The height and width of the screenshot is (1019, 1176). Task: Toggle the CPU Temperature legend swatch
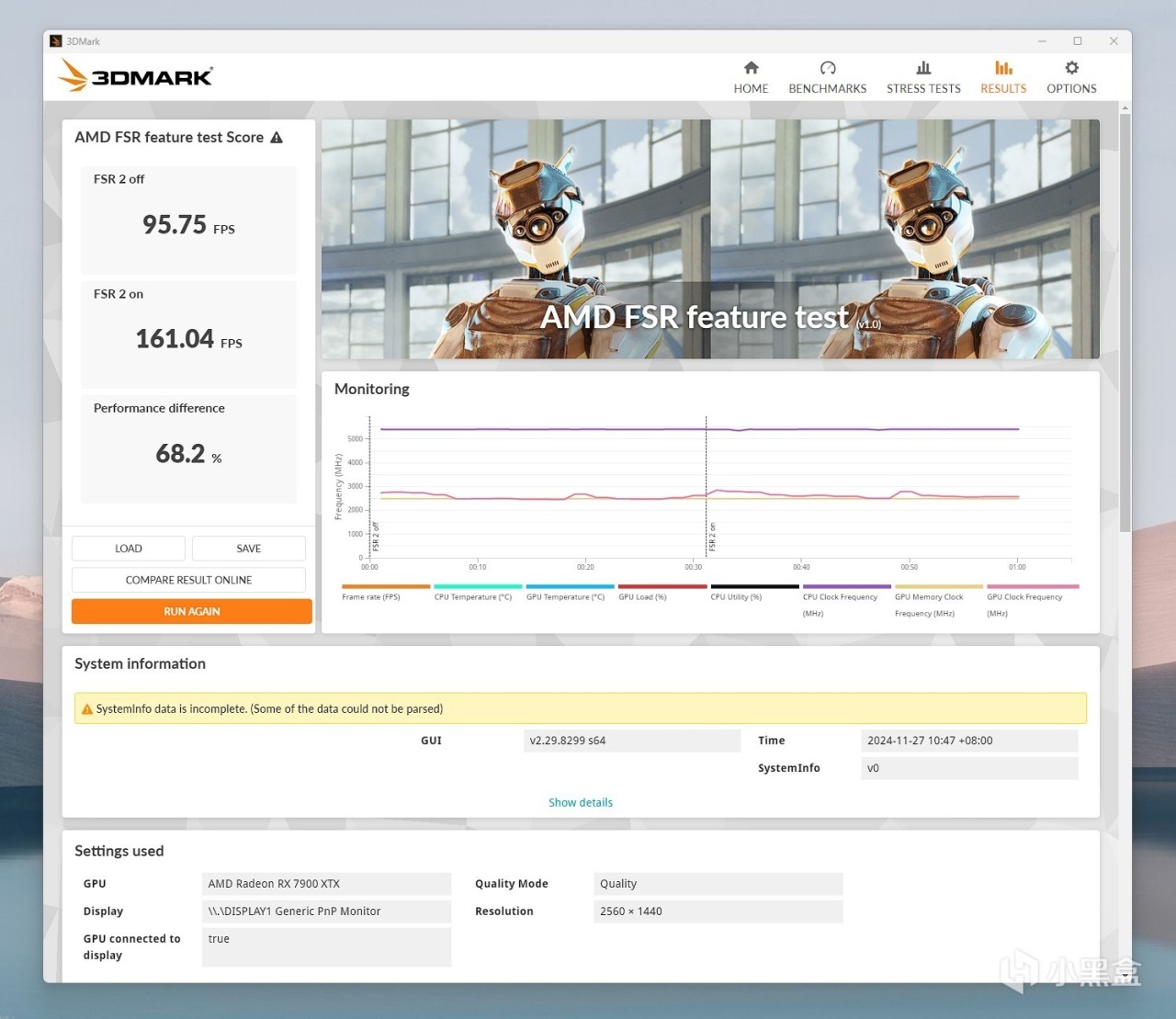tap(478, 586)
